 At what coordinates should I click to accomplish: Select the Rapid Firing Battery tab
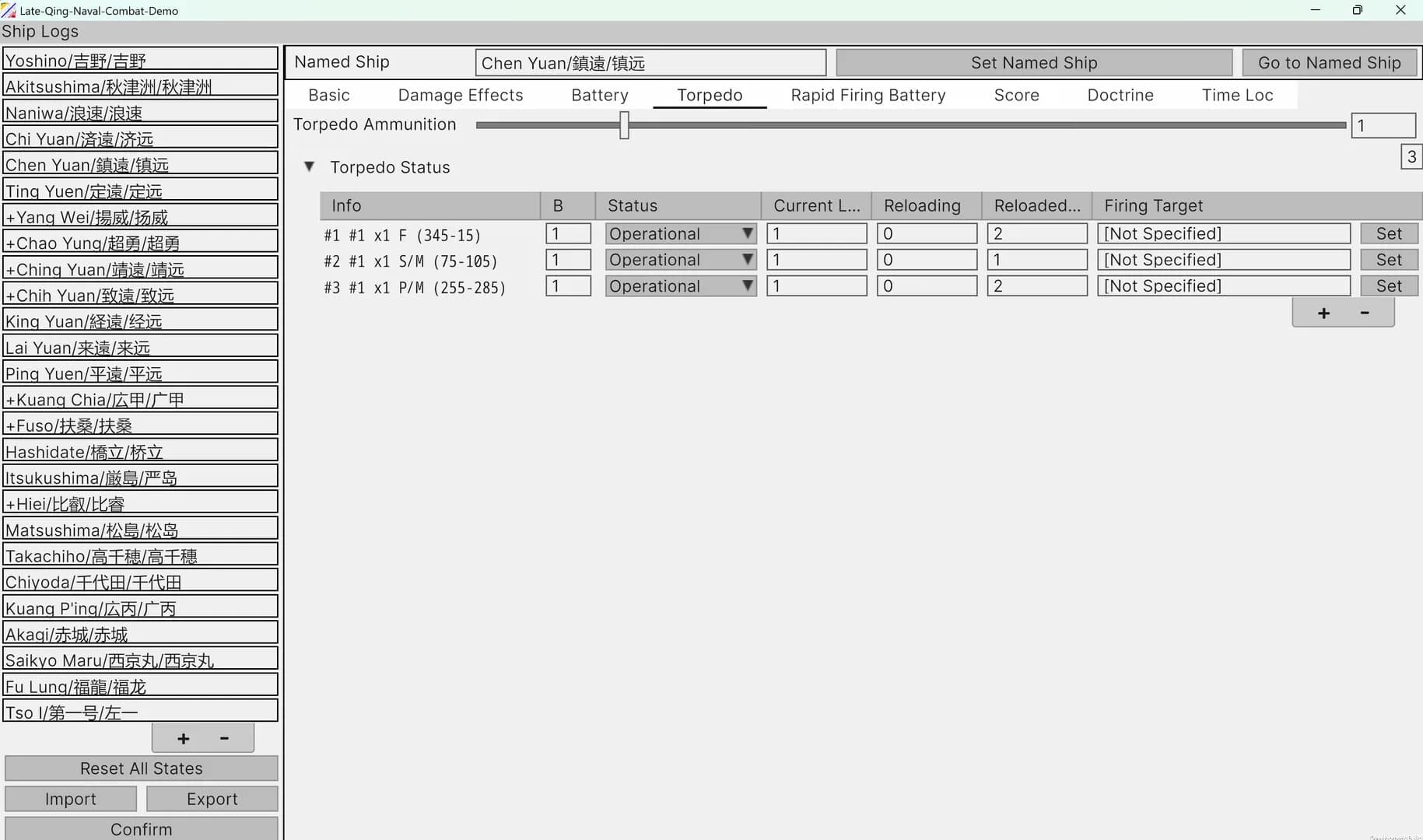[x=868, y=95]
